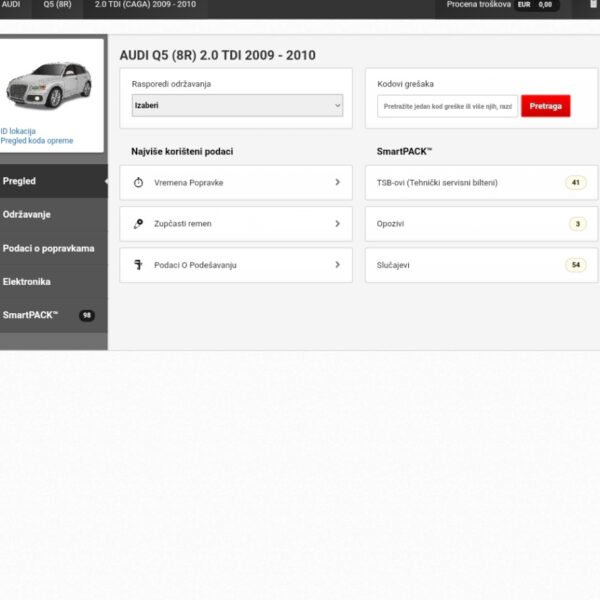This screenshot has height=600, width=600.
Task: Click the Audi Q5 vehicle thumbnail
Action: pyautogui.click(x=48, y=85)
